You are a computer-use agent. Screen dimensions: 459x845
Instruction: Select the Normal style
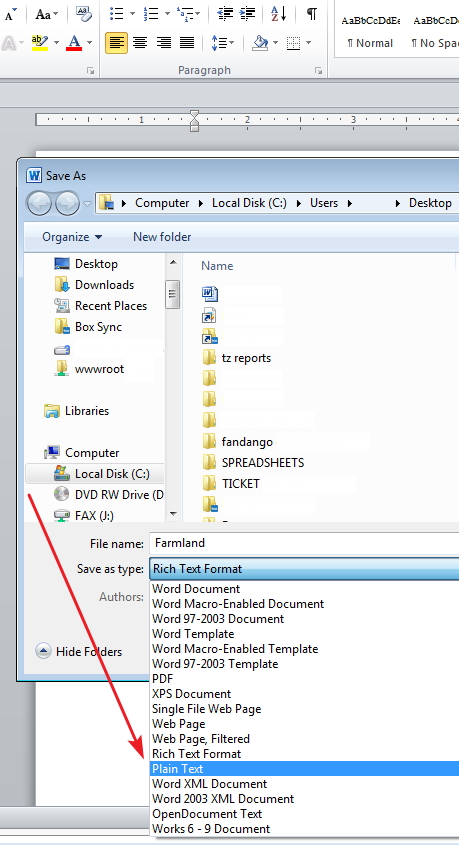pyautogui.click(x=370, y=32)
